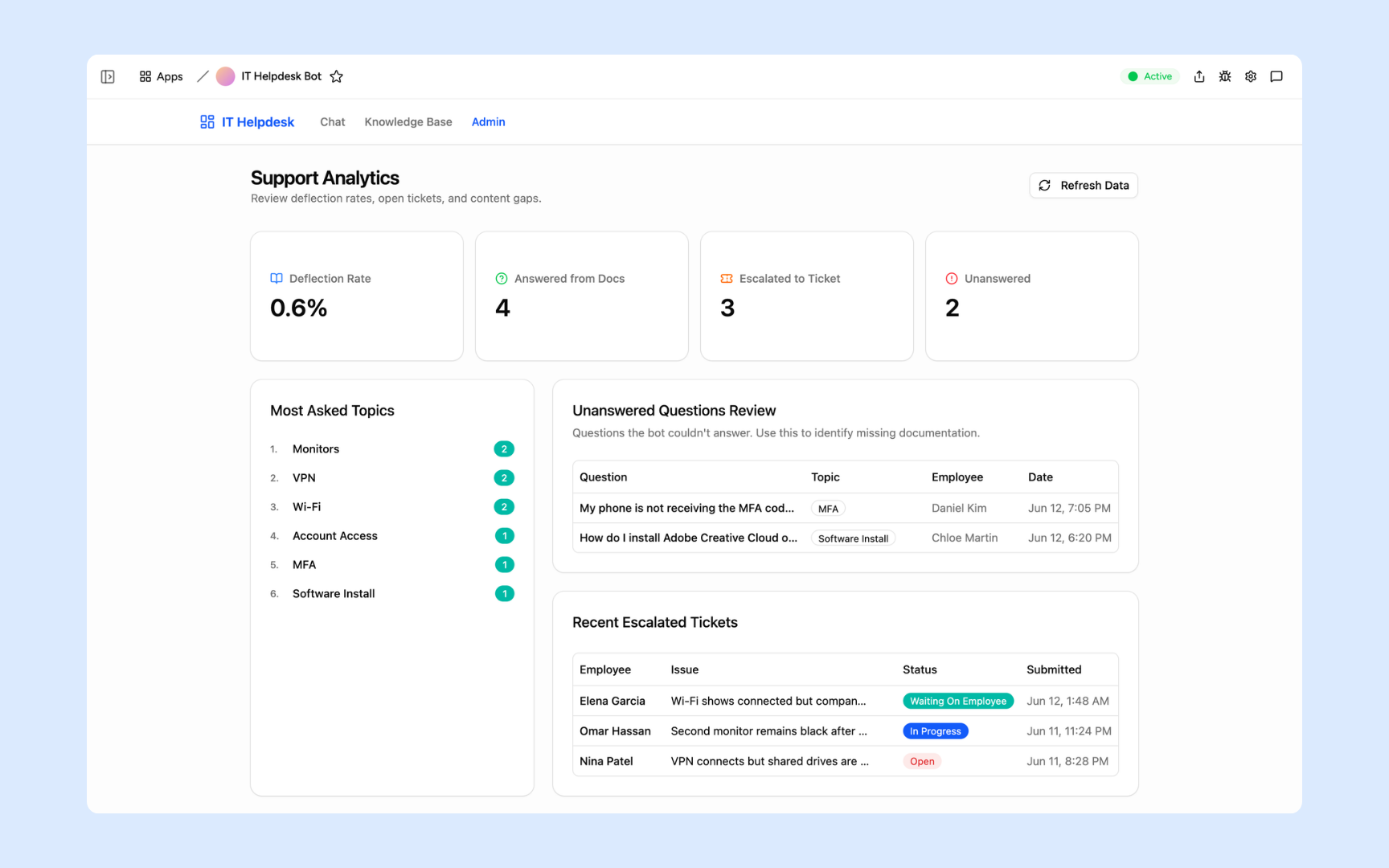
Task: Click the Date column header
Action: (x=1040, y=477)
